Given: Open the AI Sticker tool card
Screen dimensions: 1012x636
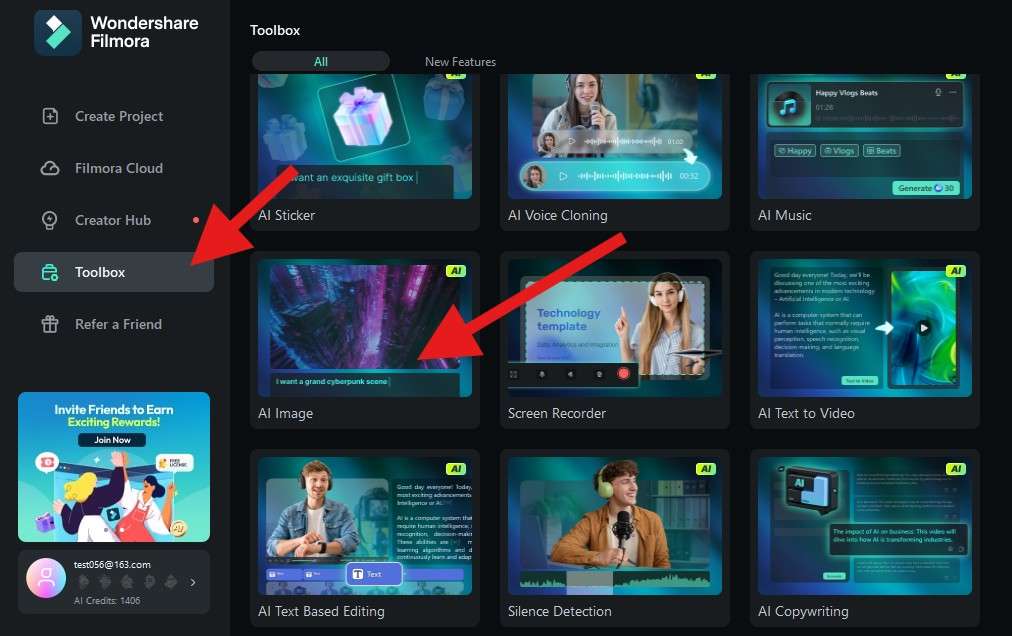Looking at the screenshot, I should [365, 151].
